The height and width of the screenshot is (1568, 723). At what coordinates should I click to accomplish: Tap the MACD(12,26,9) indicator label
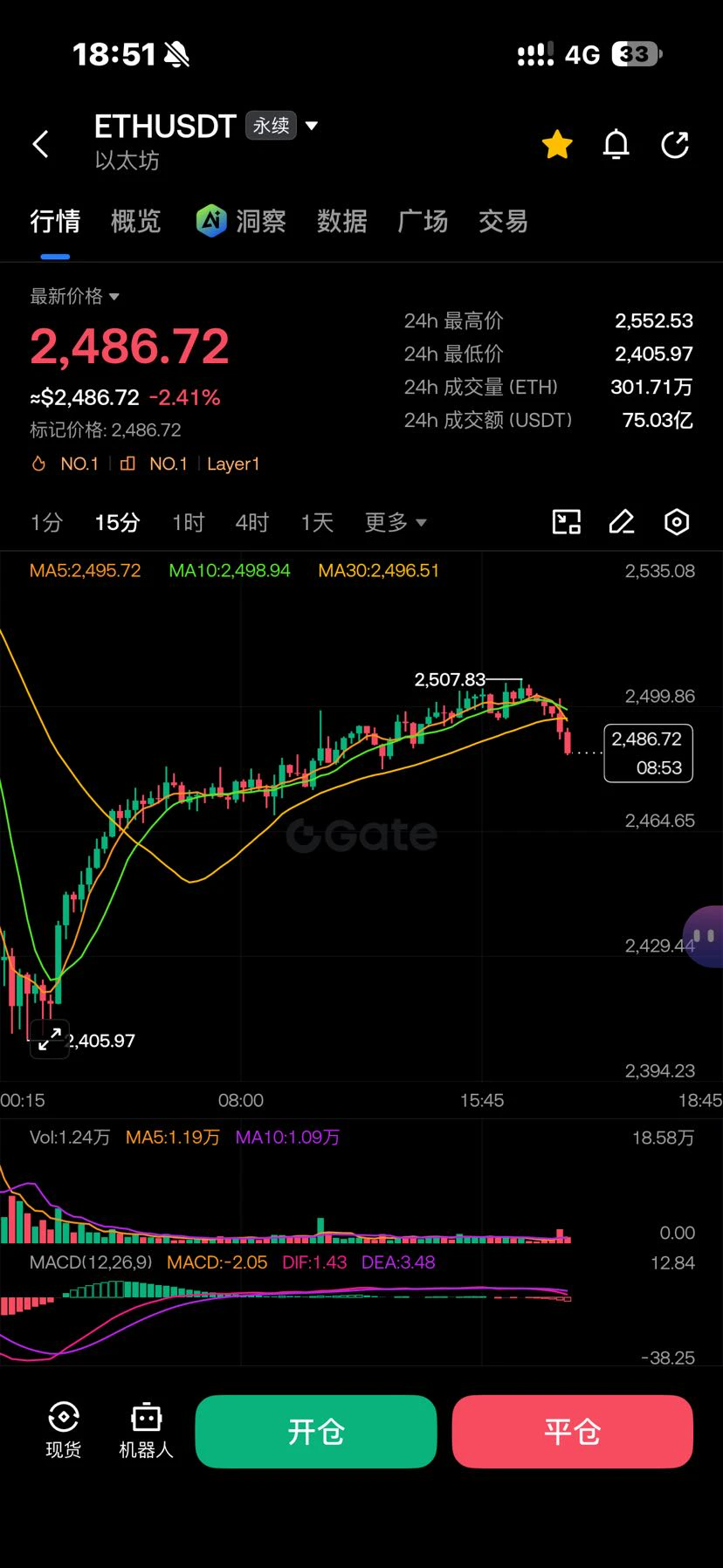(91, 1262)
